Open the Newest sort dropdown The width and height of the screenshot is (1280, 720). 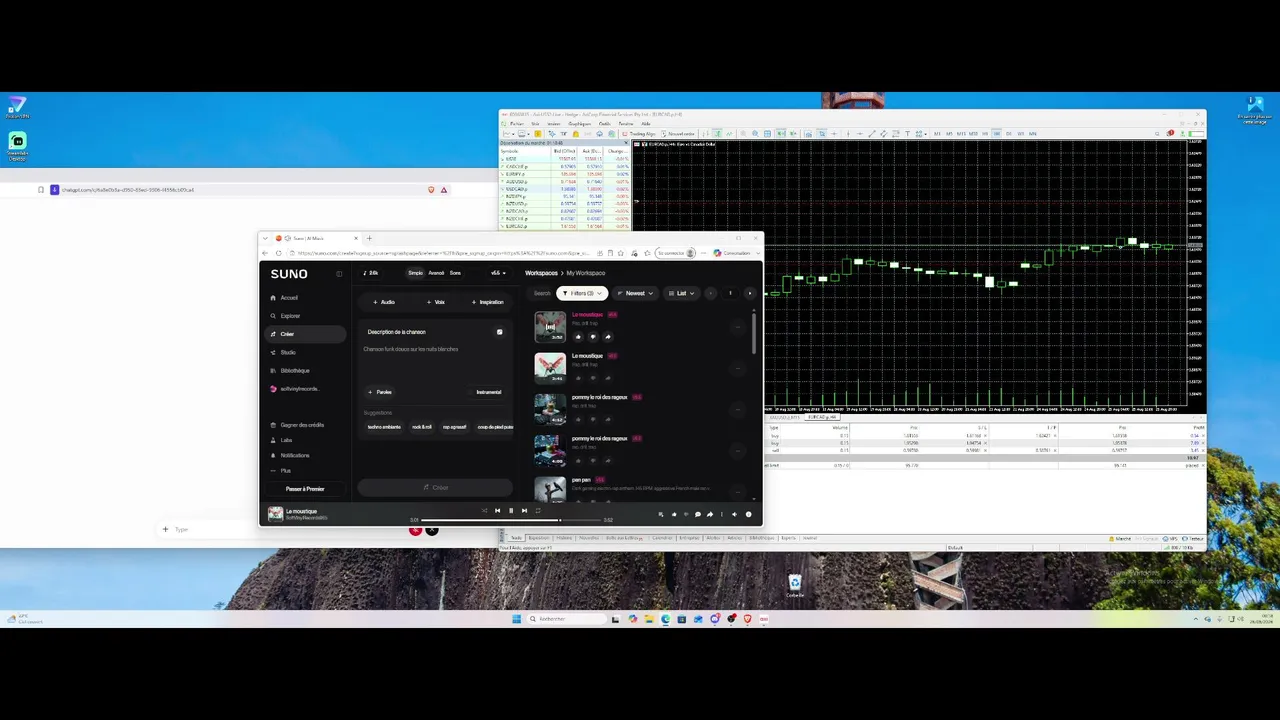635,293
